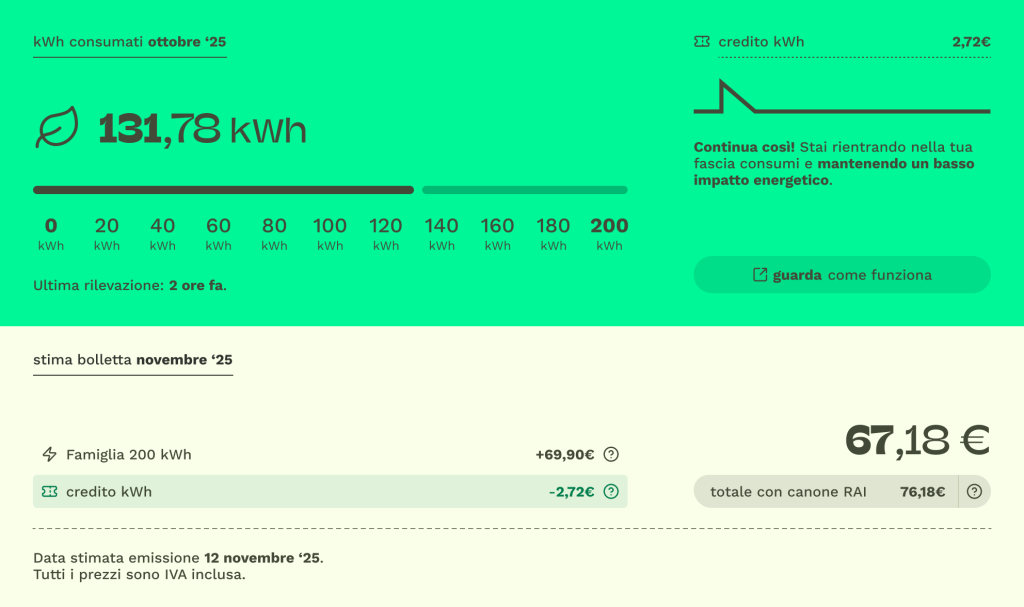Click the 67,18 € bill total
The image size is (1024, 607).
point(918,440)
